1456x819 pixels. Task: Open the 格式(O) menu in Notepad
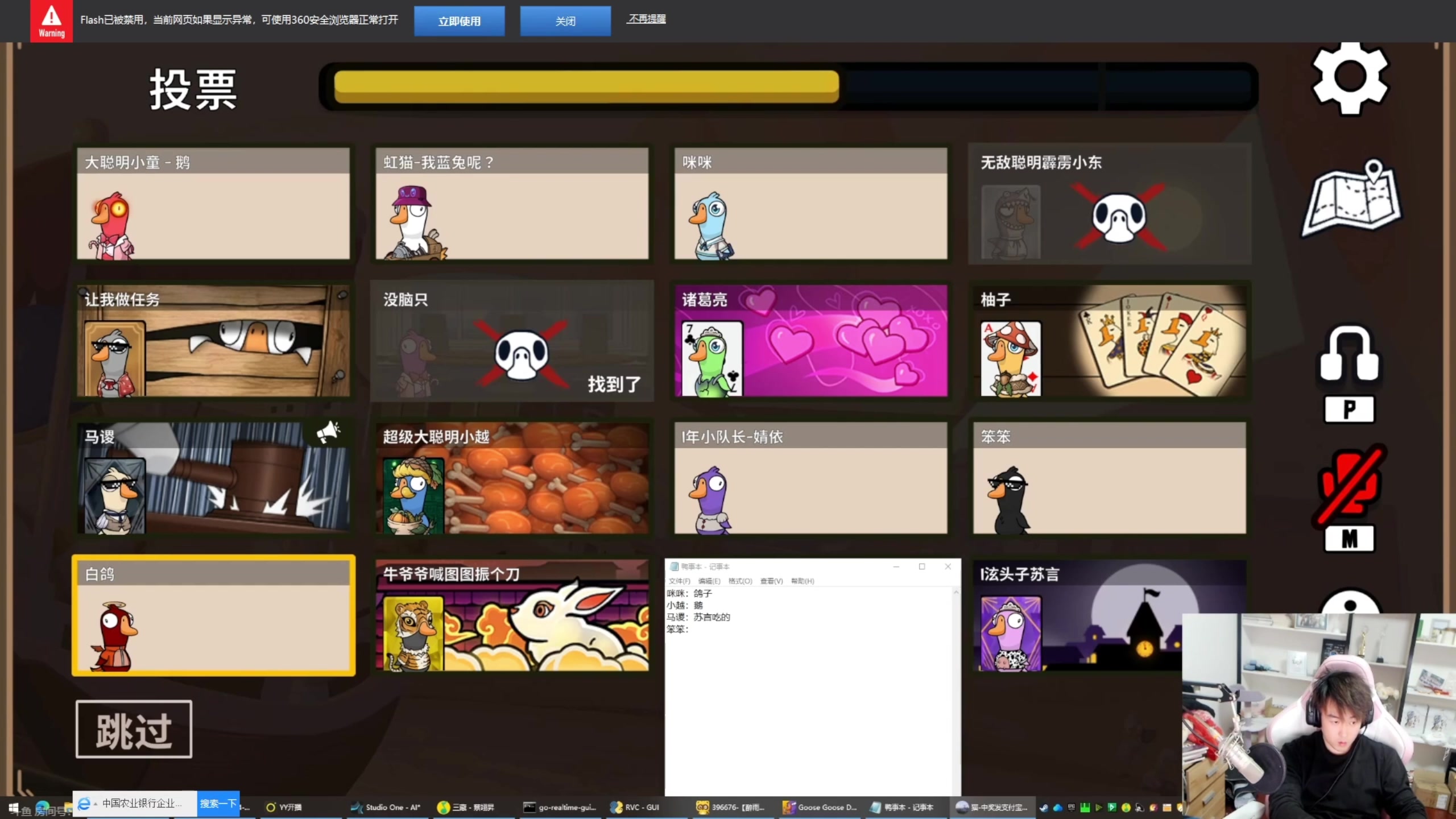point(740,581)
